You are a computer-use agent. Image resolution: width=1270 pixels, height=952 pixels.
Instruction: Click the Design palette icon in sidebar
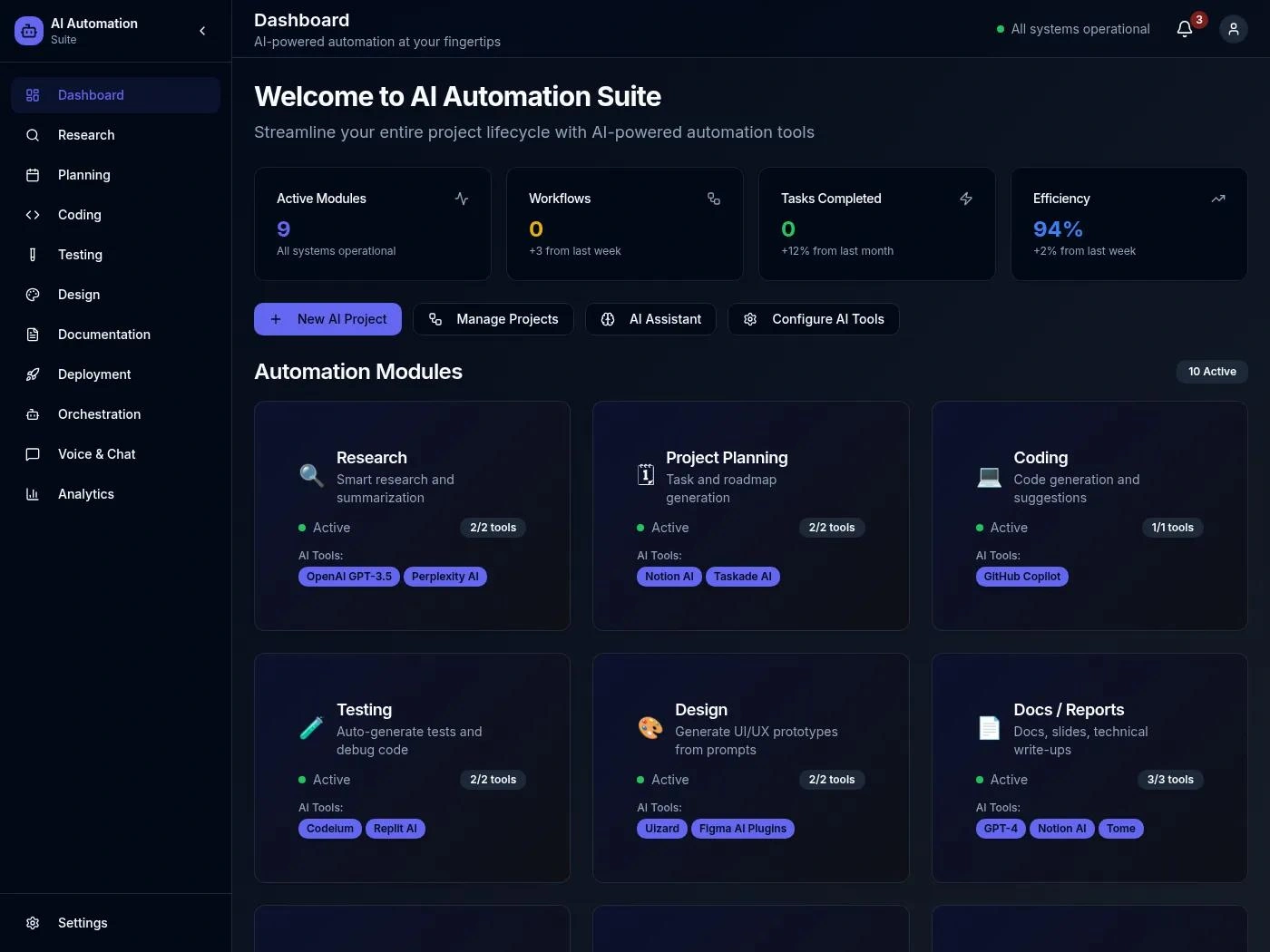[33, 295]
